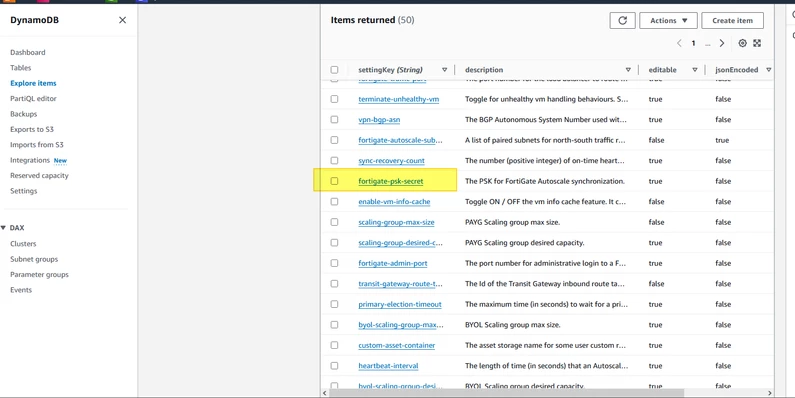Click scroll right arrow of table scrollbar

pyautogui.click(x=770, y=392)
